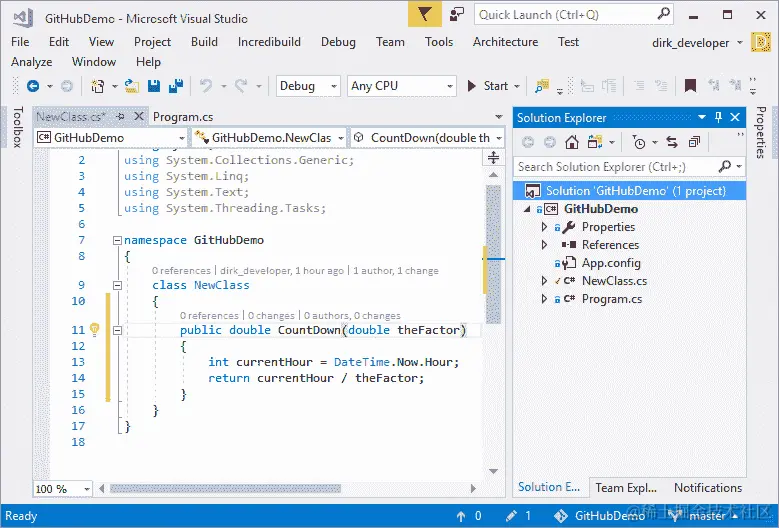Open the Toolbox side panel
Screen dimensions: 779x528
18,127
